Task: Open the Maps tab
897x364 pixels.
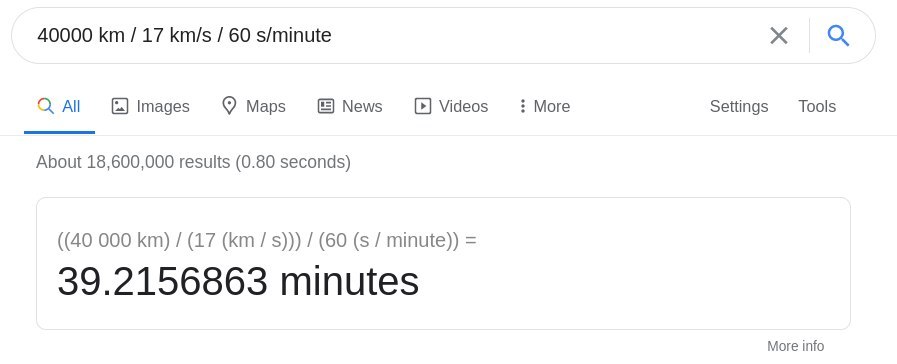Action: [x=265, y=106]
